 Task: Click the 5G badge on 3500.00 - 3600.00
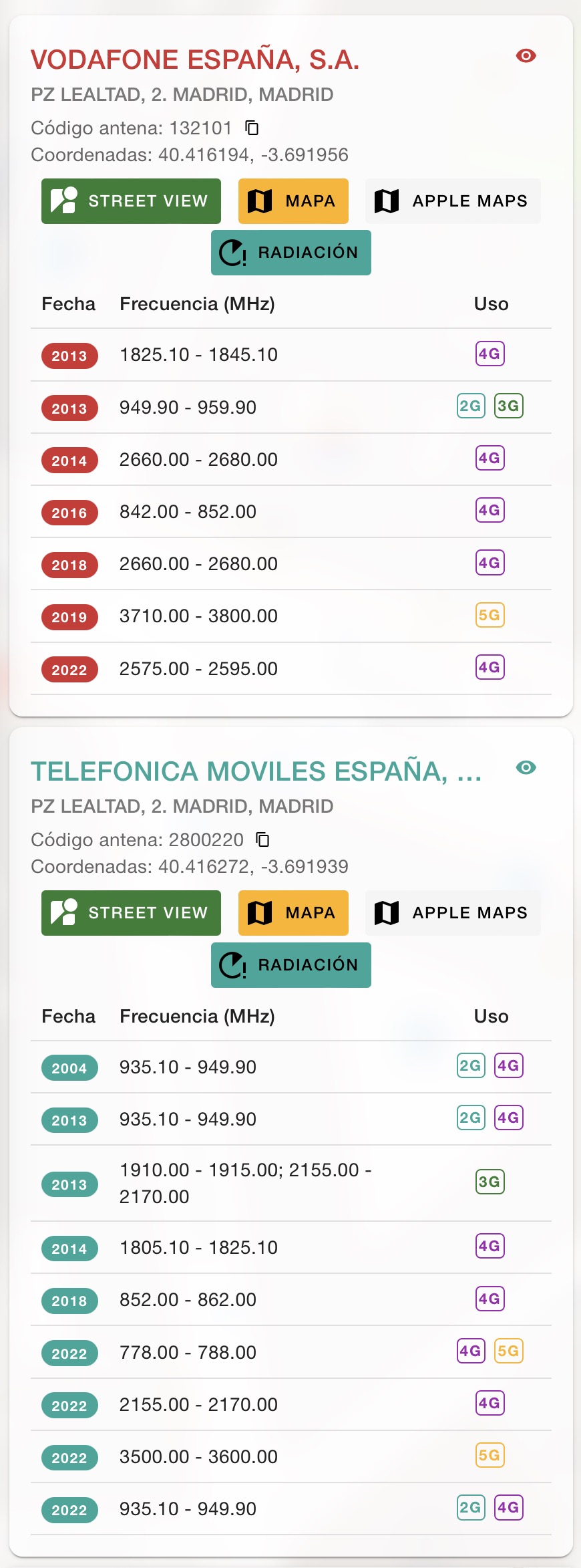point(490,1455)
